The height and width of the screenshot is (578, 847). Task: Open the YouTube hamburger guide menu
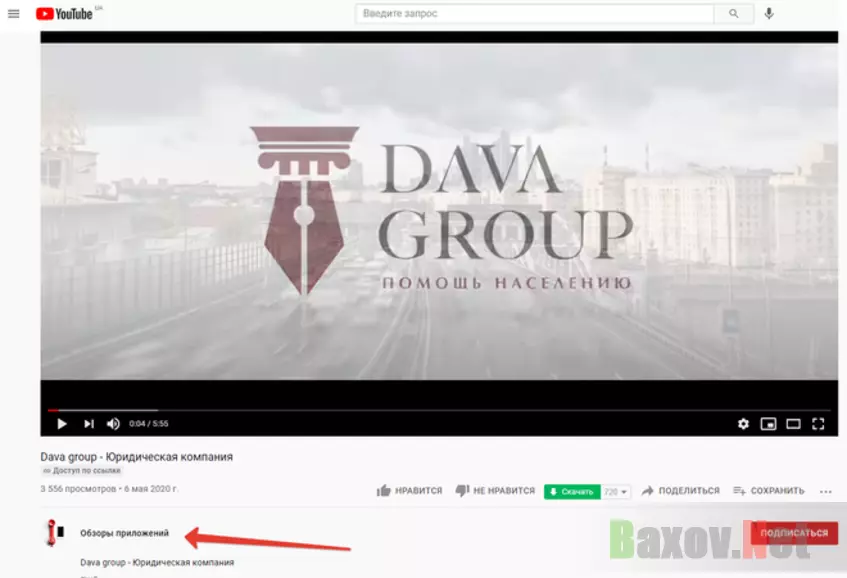tap(14, 14)
